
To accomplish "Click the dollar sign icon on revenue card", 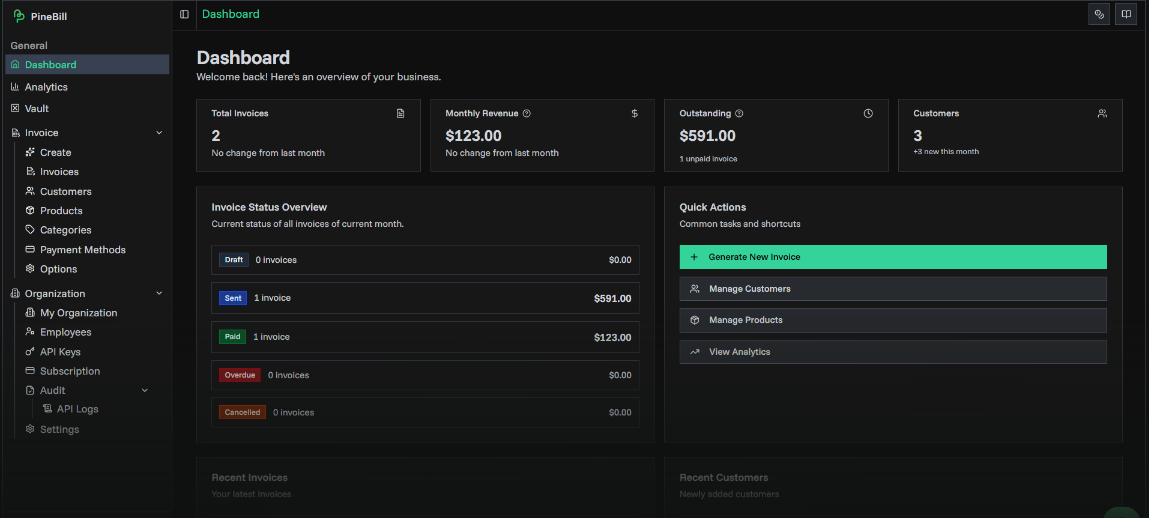I will 635,114.
